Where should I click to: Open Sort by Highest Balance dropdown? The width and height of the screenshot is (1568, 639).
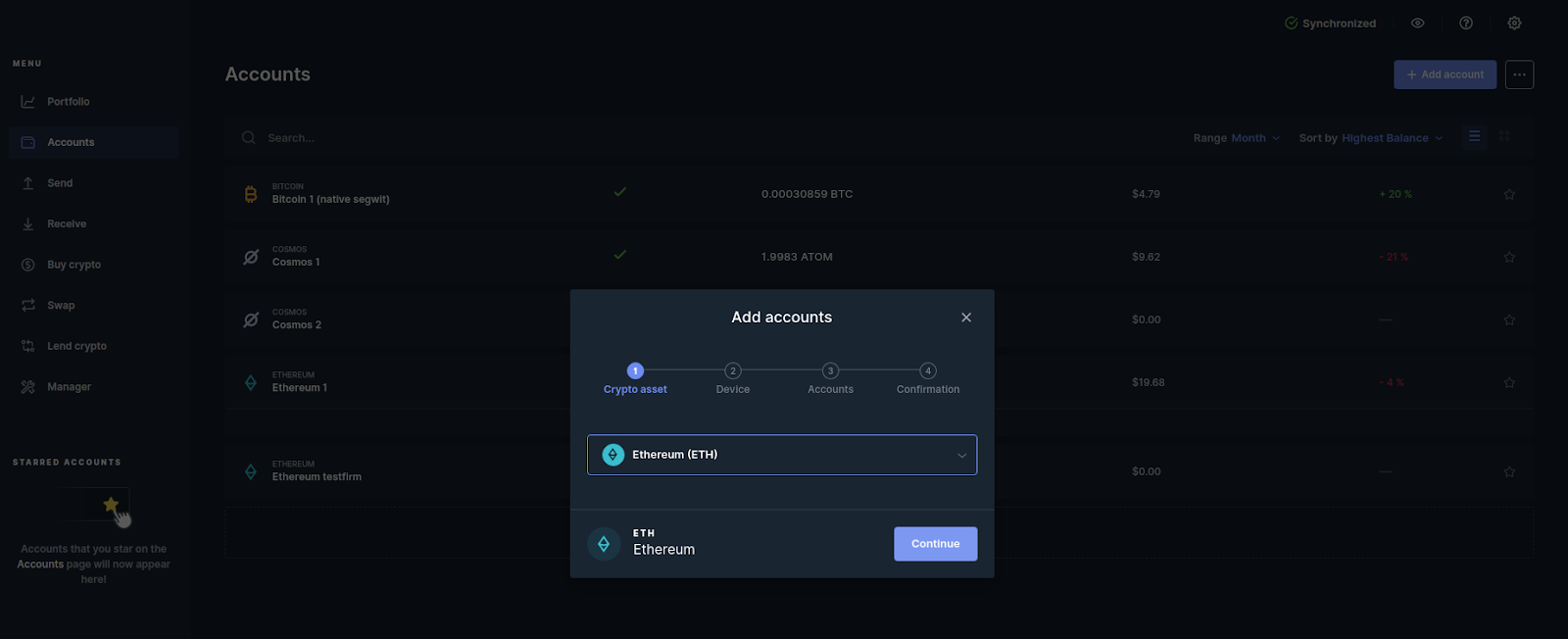click(x=1370, y=138)
